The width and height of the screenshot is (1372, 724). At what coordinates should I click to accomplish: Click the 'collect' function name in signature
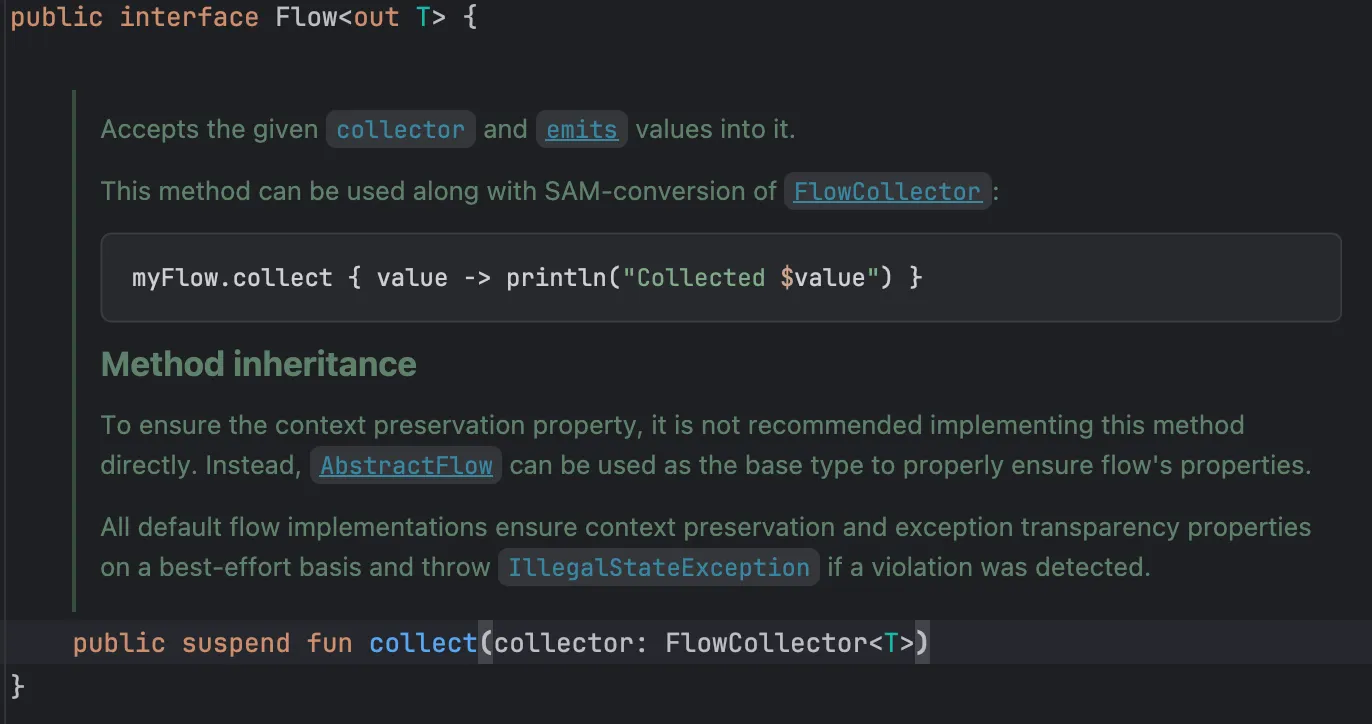423,643
